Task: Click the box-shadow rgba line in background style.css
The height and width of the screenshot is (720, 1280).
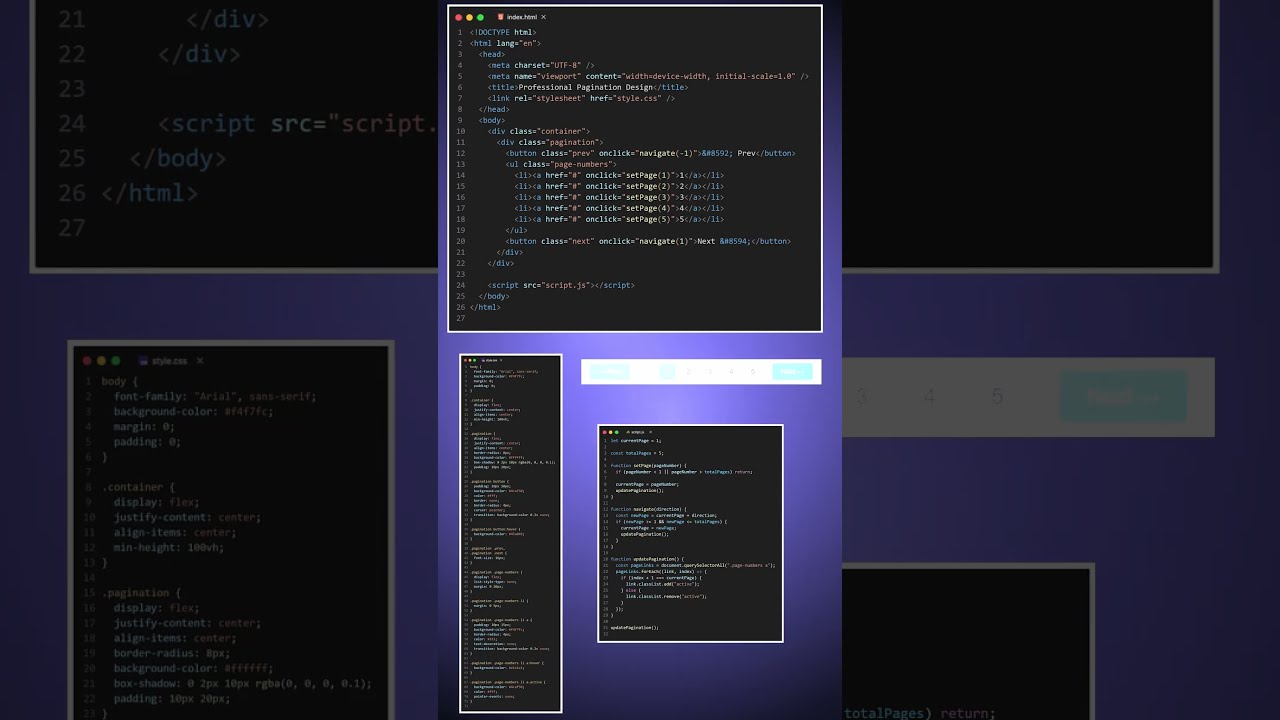Action: pos(243,683)
